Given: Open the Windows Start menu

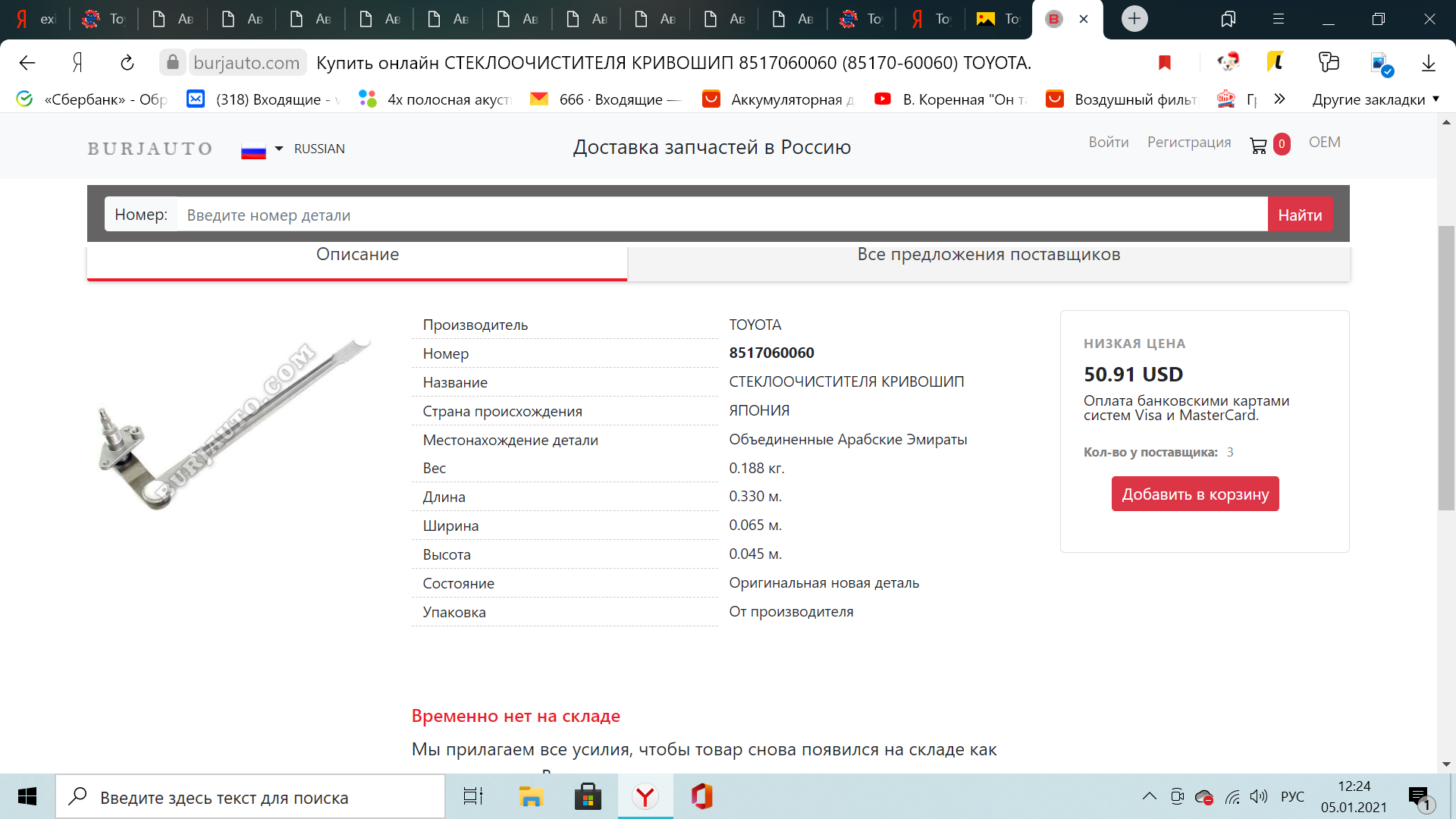Looking at the screenshot, I should click(x=27, y=796).
